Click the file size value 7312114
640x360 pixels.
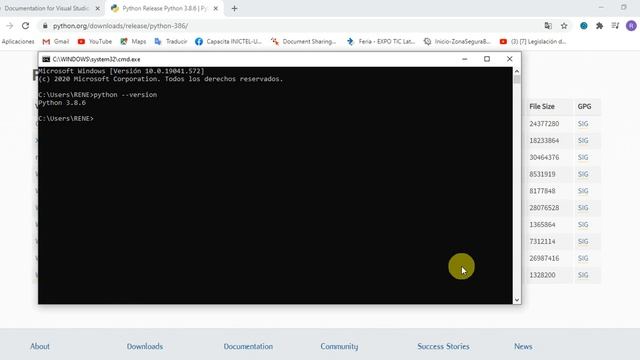pos(542,242)
